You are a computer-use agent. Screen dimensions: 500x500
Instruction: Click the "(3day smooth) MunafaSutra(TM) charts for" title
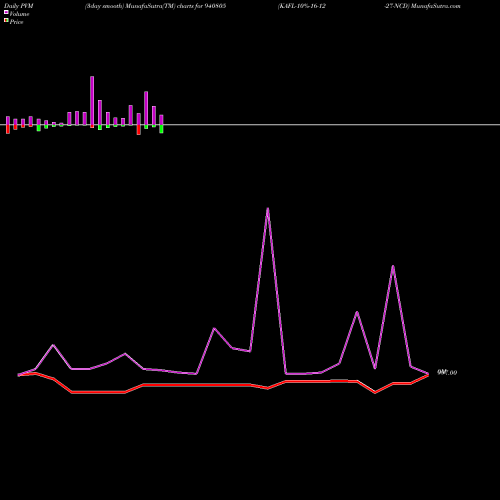click(x=144, y=6)
